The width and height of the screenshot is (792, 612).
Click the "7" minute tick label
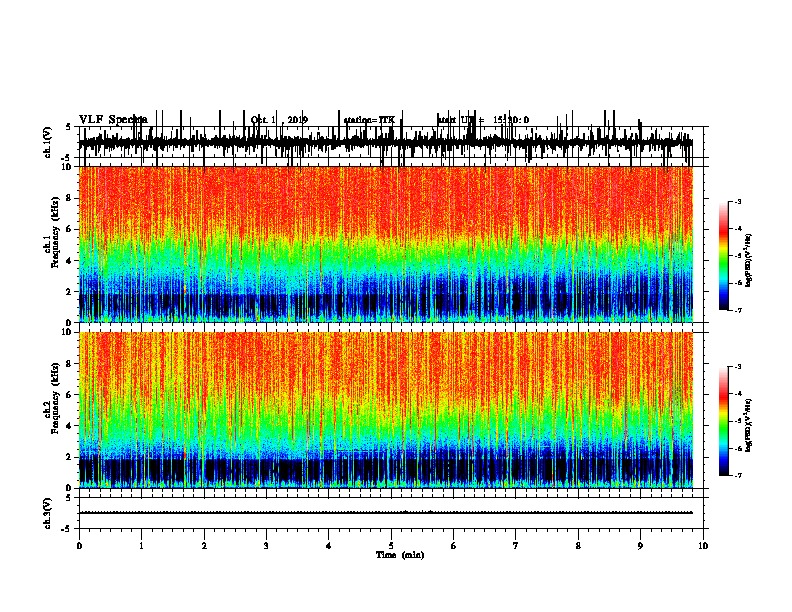click(516, 546)
